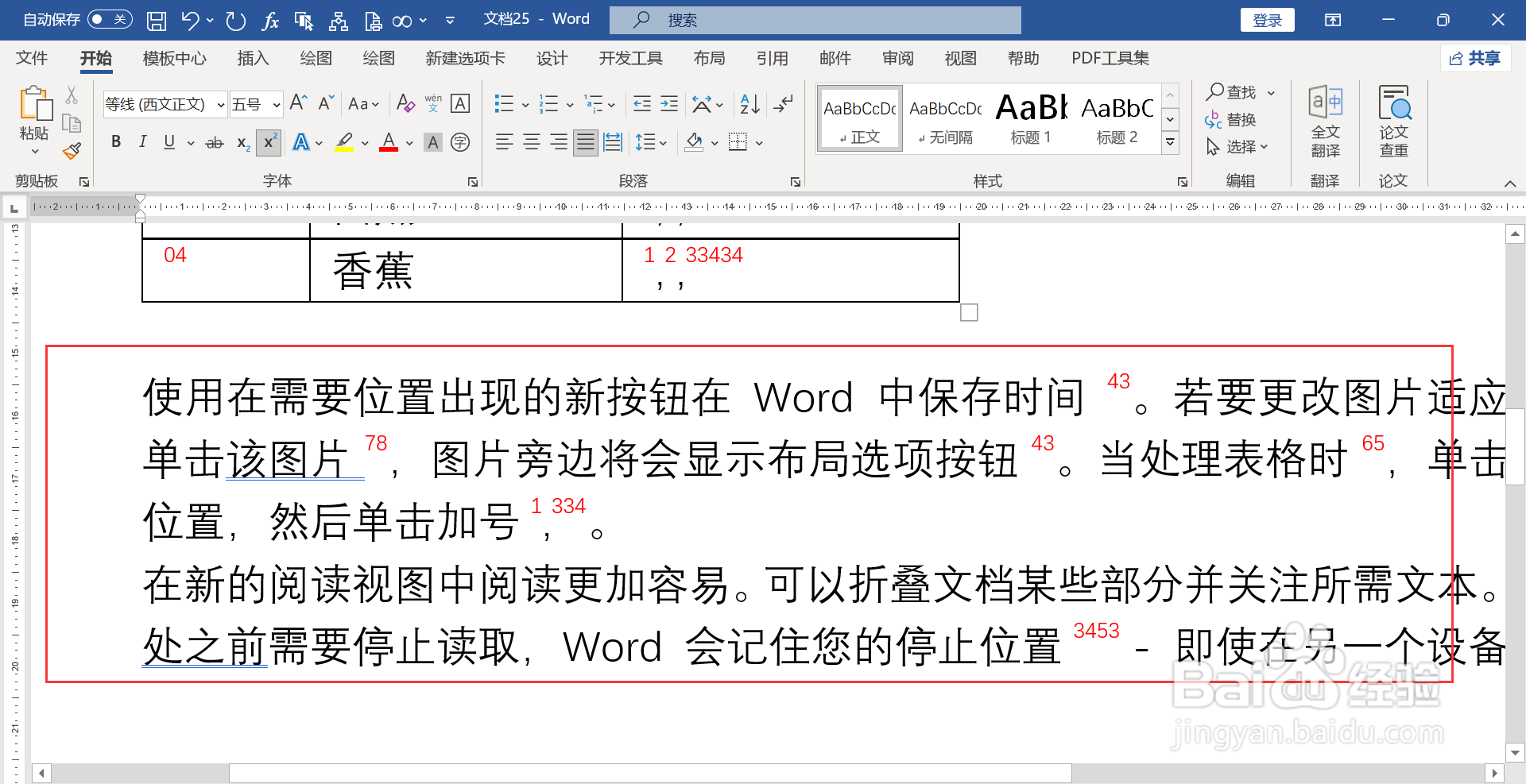This screenshot has height=784, width=1526.
Task: Click the paper check icon (论文查重)
Action: [x=1393, y=121]
